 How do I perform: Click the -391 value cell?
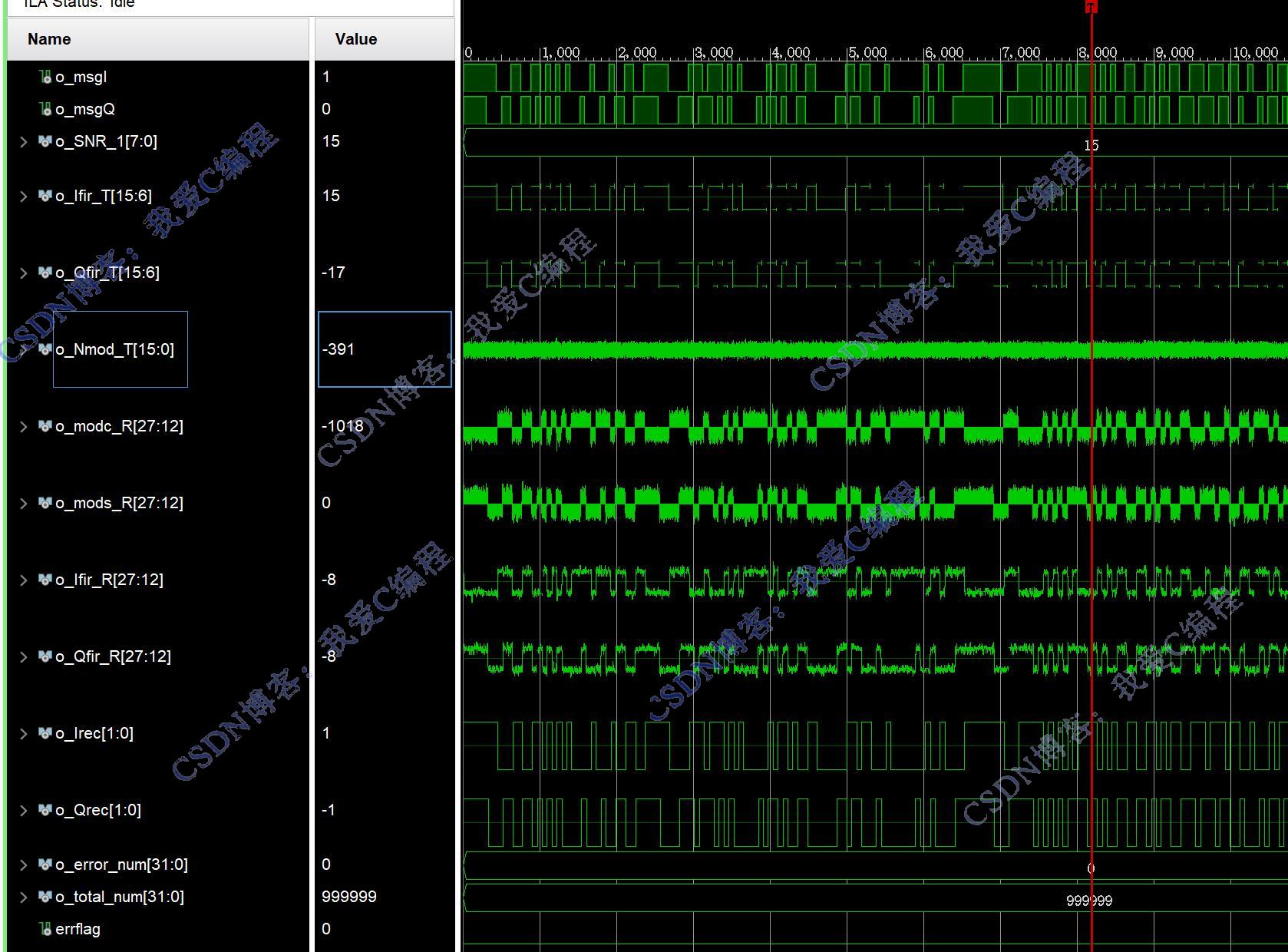tap(385, 349)
